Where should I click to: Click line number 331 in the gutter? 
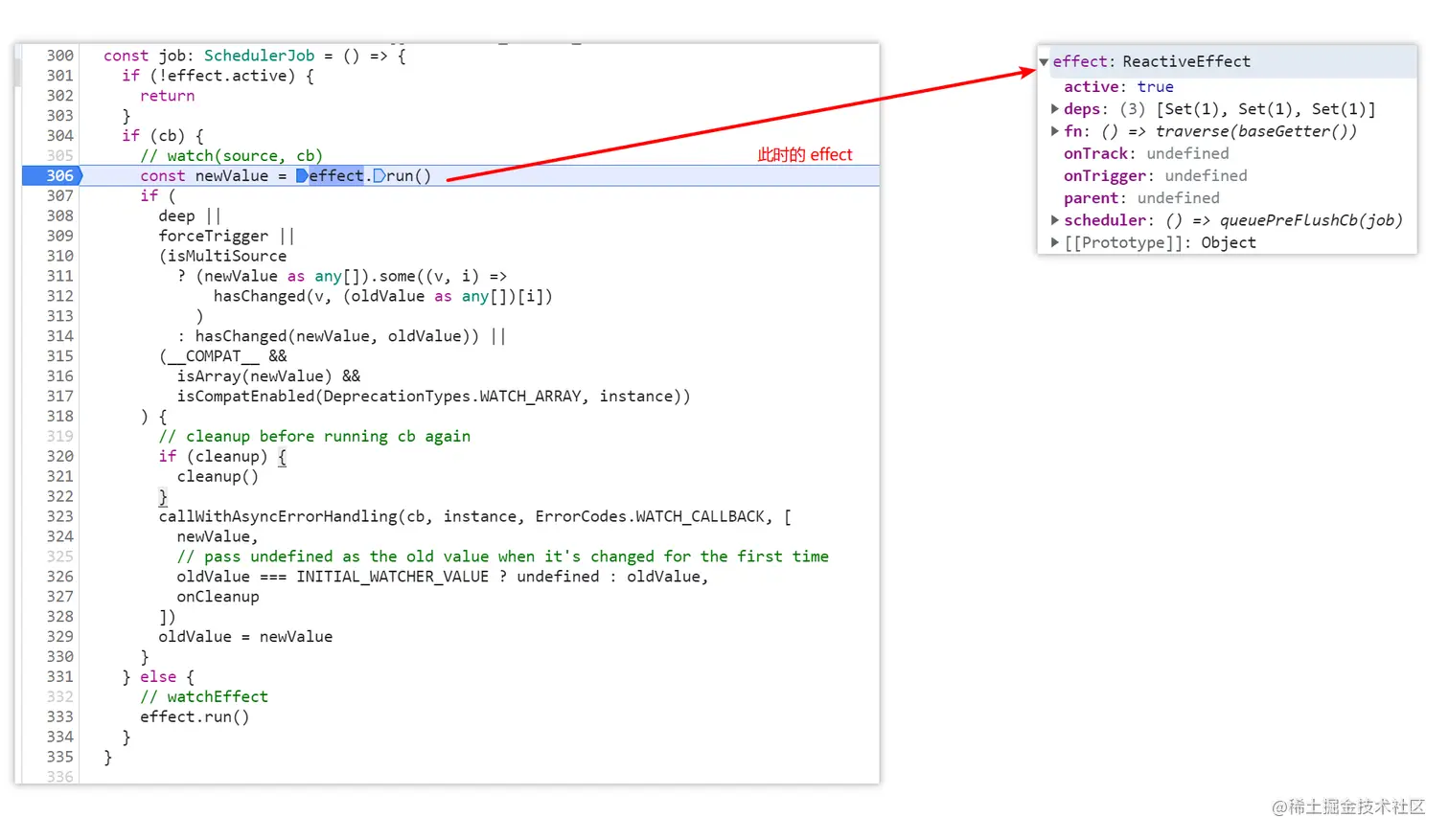pos(59,676)
